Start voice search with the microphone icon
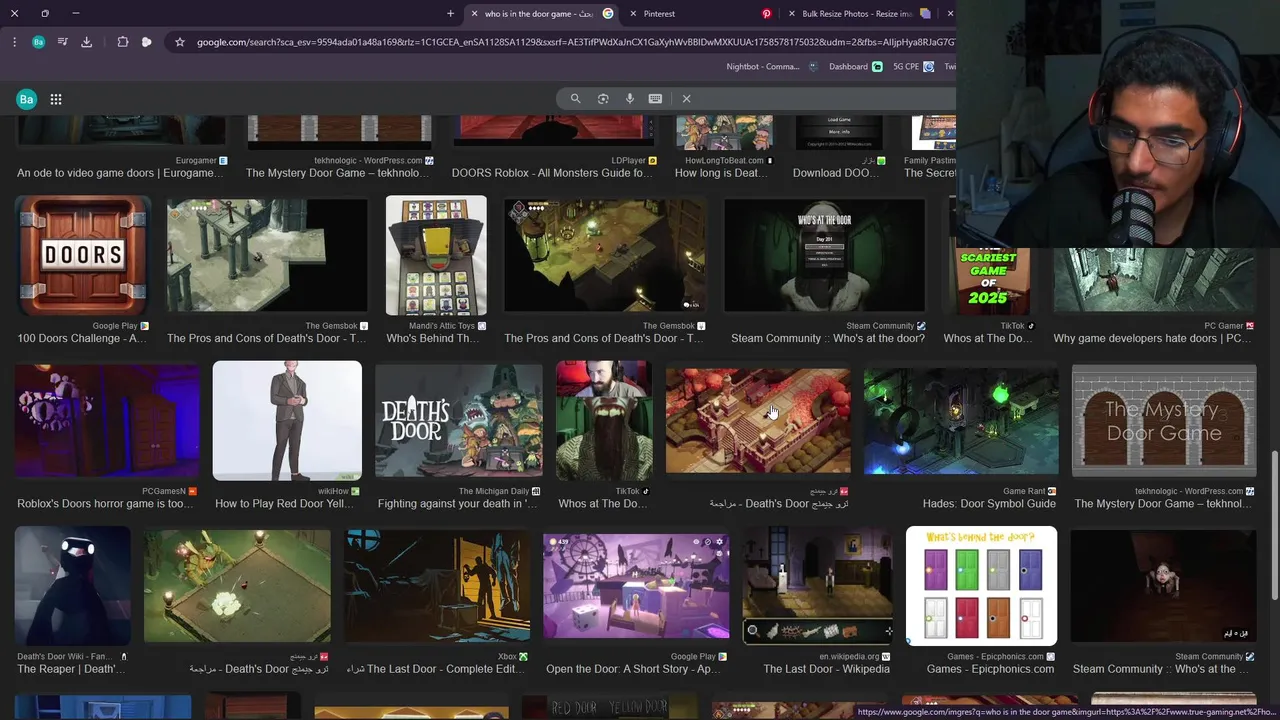1280x720 pixels. pyautogui.click(x=630, y=99)
